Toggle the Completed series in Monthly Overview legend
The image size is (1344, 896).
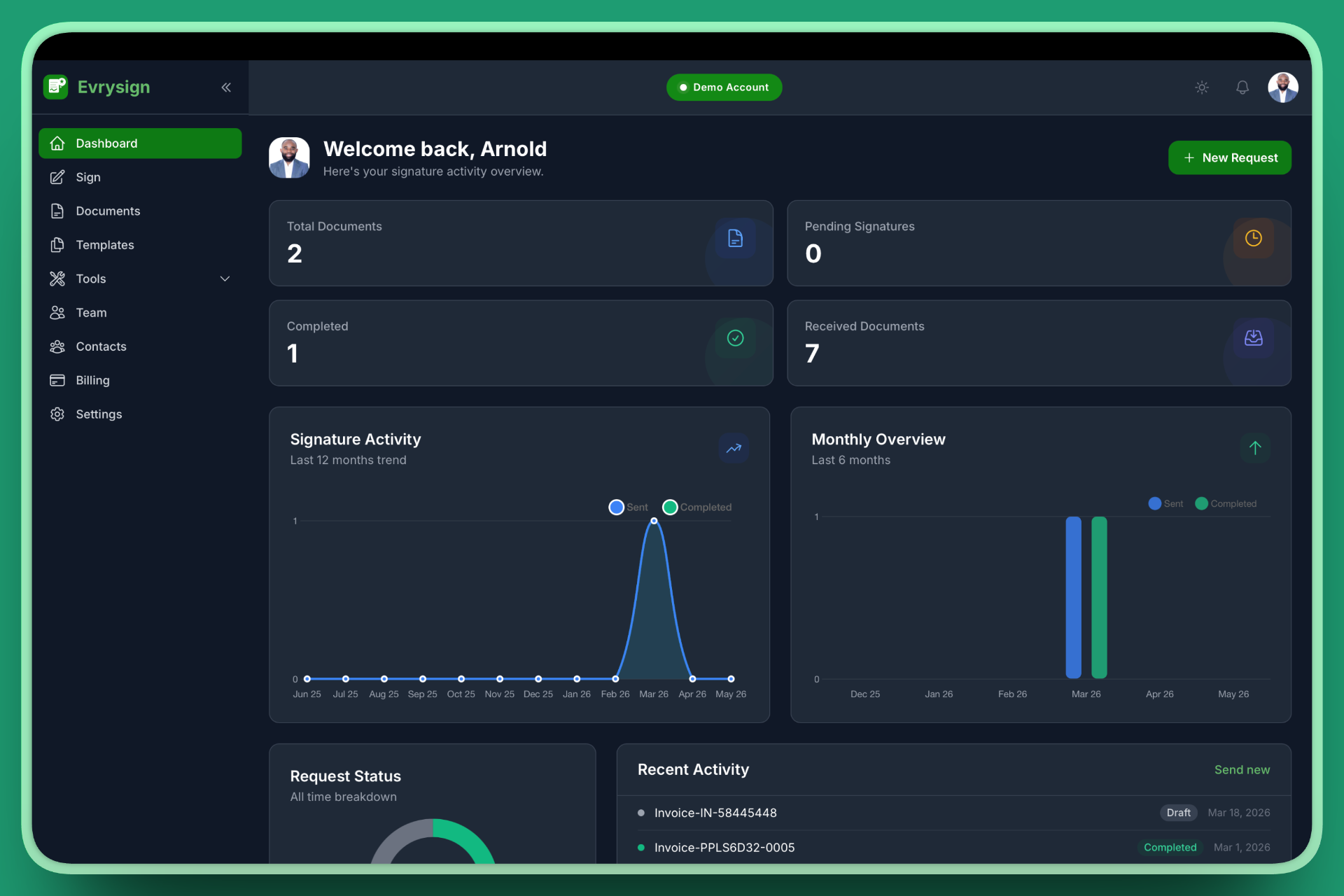(x=1226, y=503)
